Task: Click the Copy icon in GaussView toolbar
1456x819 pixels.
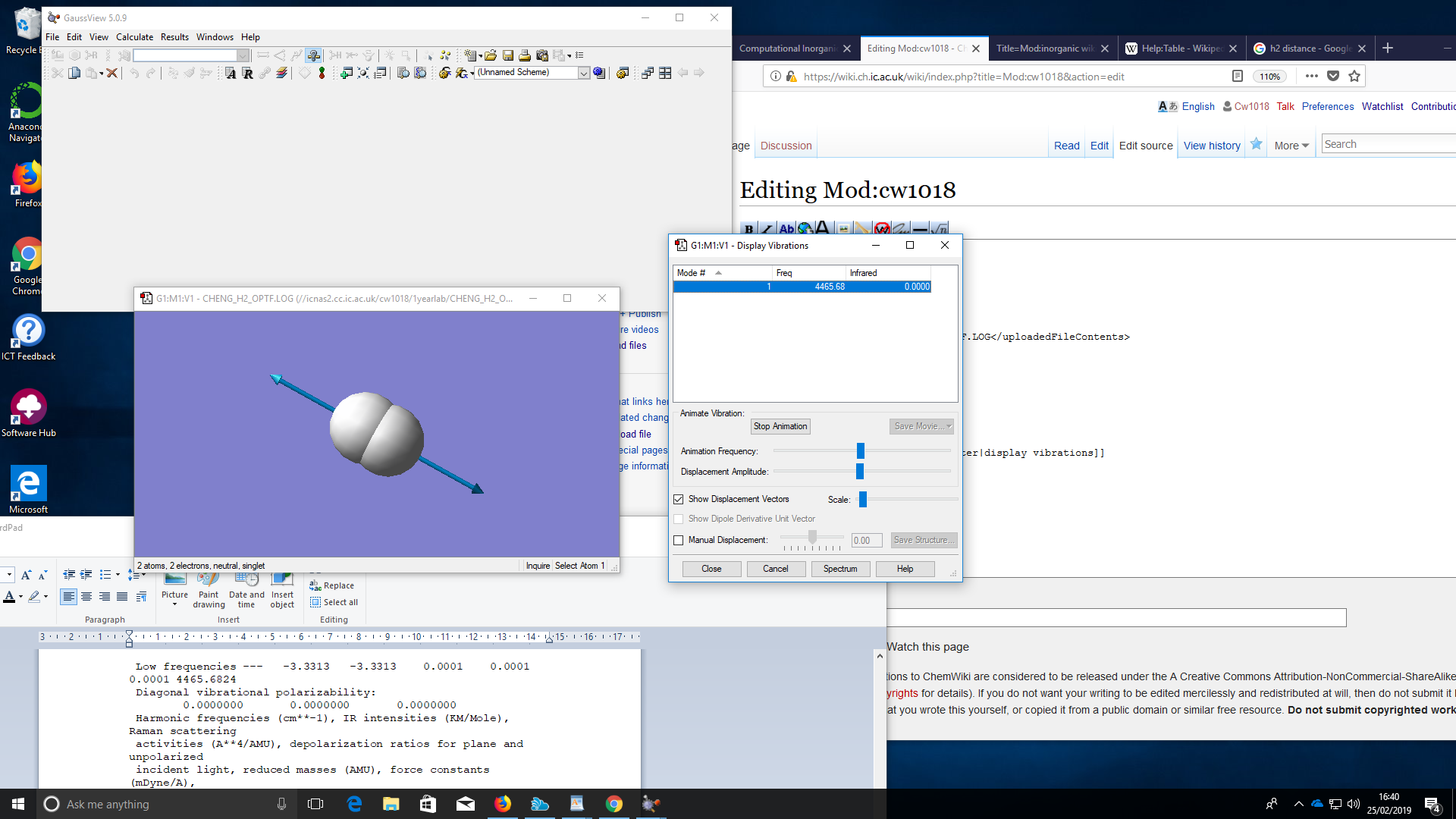Action: [x=74, y=74]
